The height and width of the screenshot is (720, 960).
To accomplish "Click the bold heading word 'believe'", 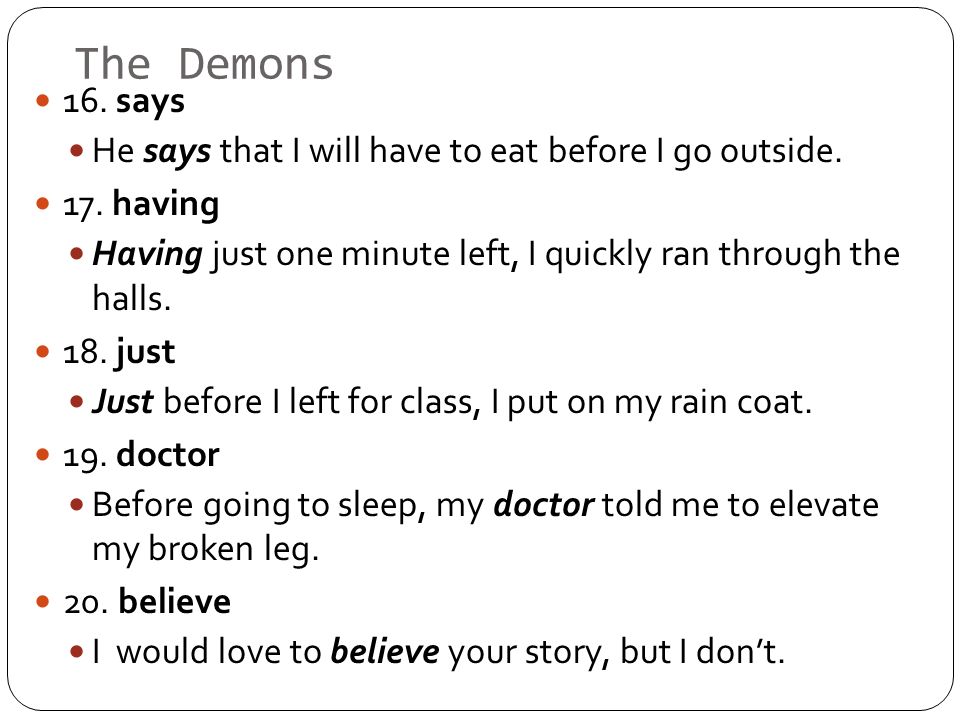I will [174, 601].
